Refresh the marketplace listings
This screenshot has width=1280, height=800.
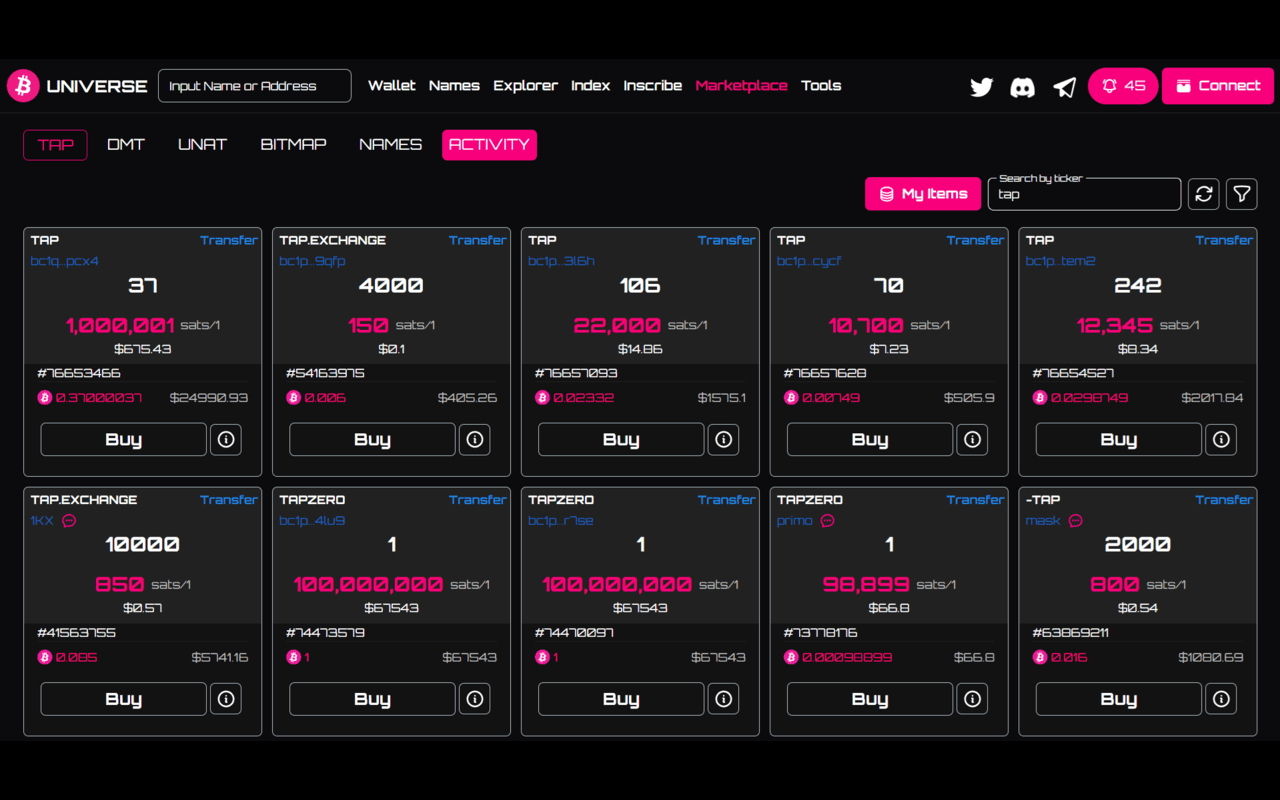tap(1203, 193)
